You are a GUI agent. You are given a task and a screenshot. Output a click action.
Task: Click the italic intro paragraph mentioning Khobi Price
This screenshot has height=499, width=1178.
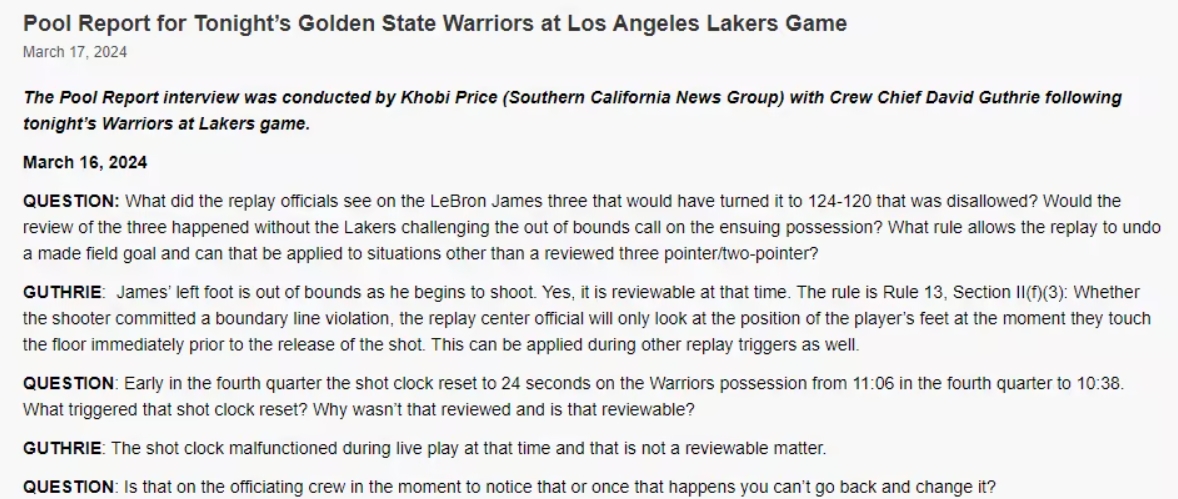tap(572, 110)
